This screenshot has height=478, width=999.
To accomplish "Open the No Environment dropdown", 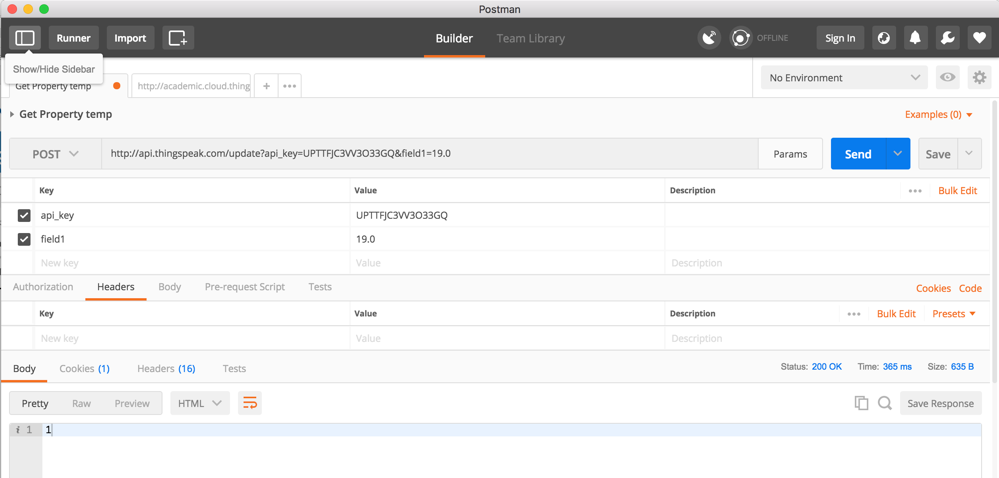I will 844,77.
